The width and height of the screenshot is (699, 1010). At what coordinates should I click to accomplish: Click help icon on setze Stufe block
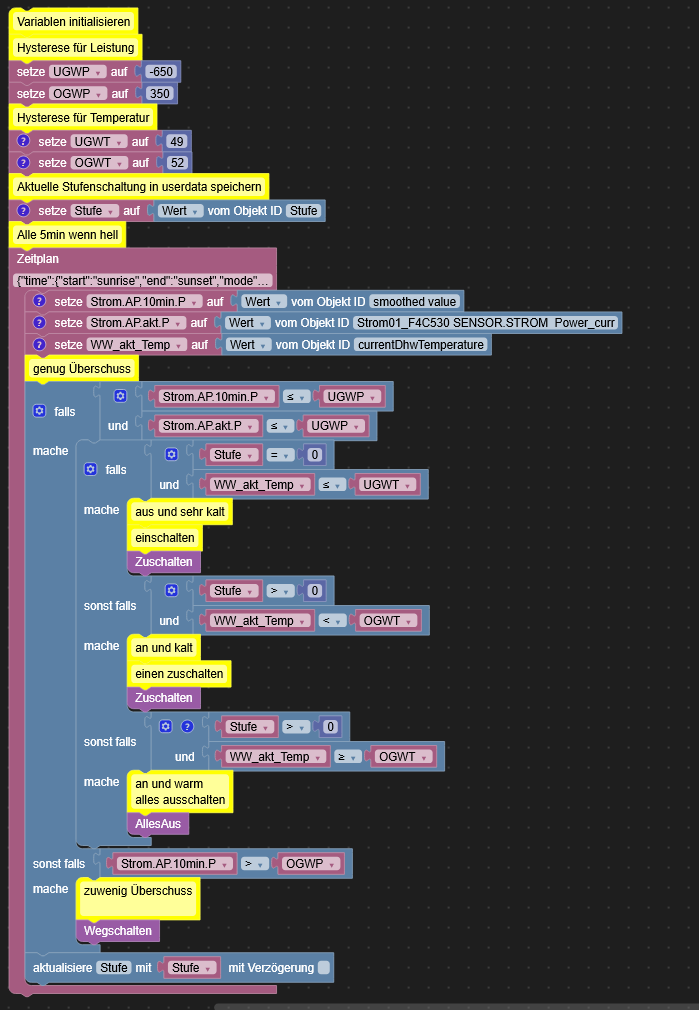(x=24, y=211)
